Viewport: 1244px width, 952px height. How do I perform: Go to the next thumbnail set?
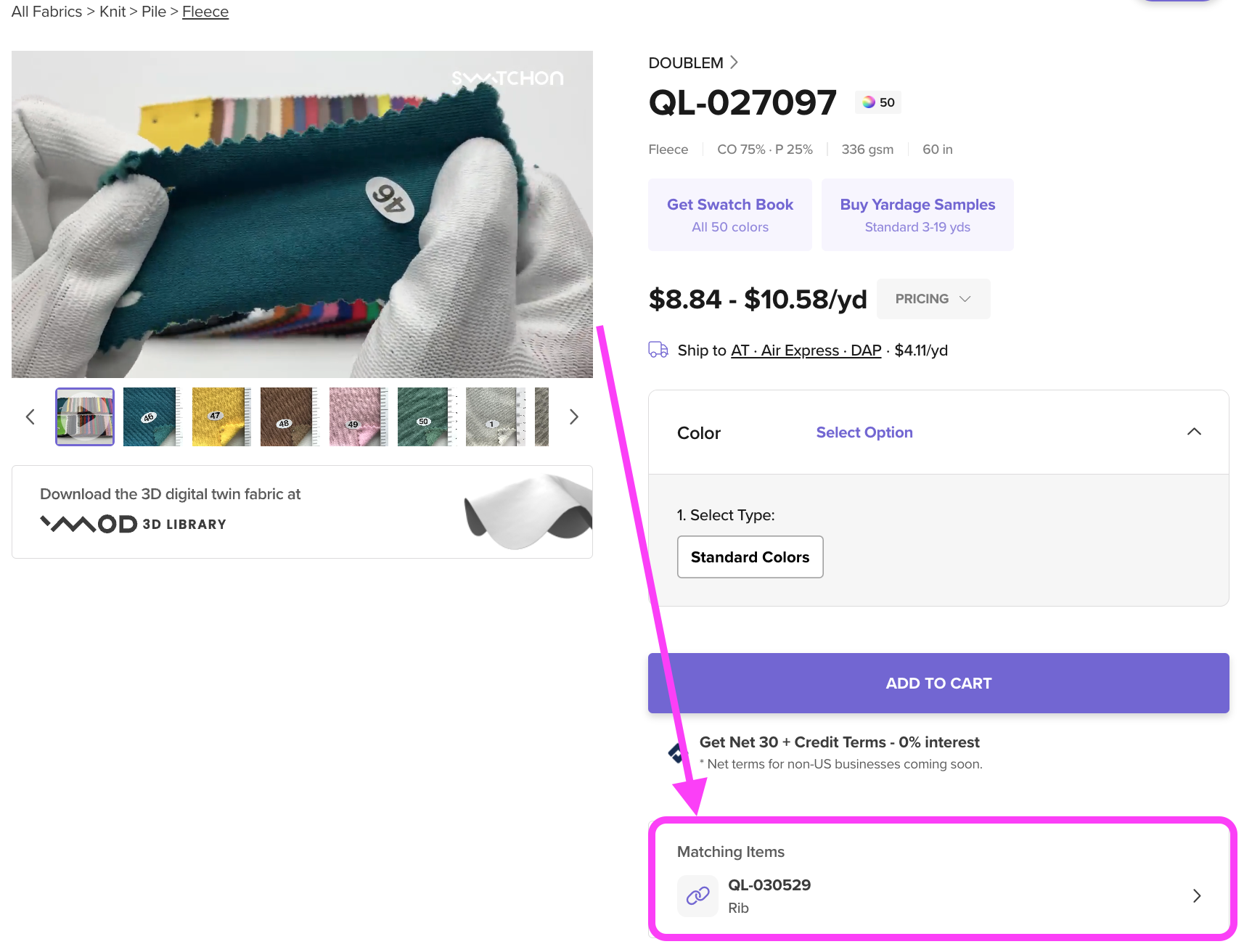click(573, 416)
